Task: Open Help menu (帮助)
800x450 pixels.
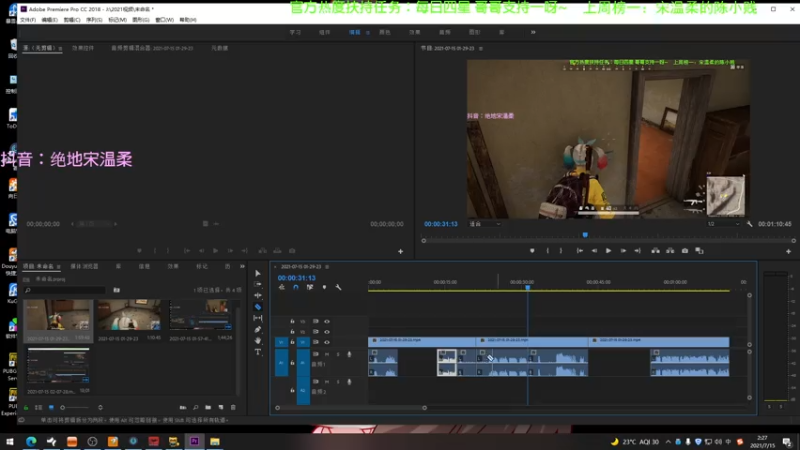Action: [x=188, y=20]
